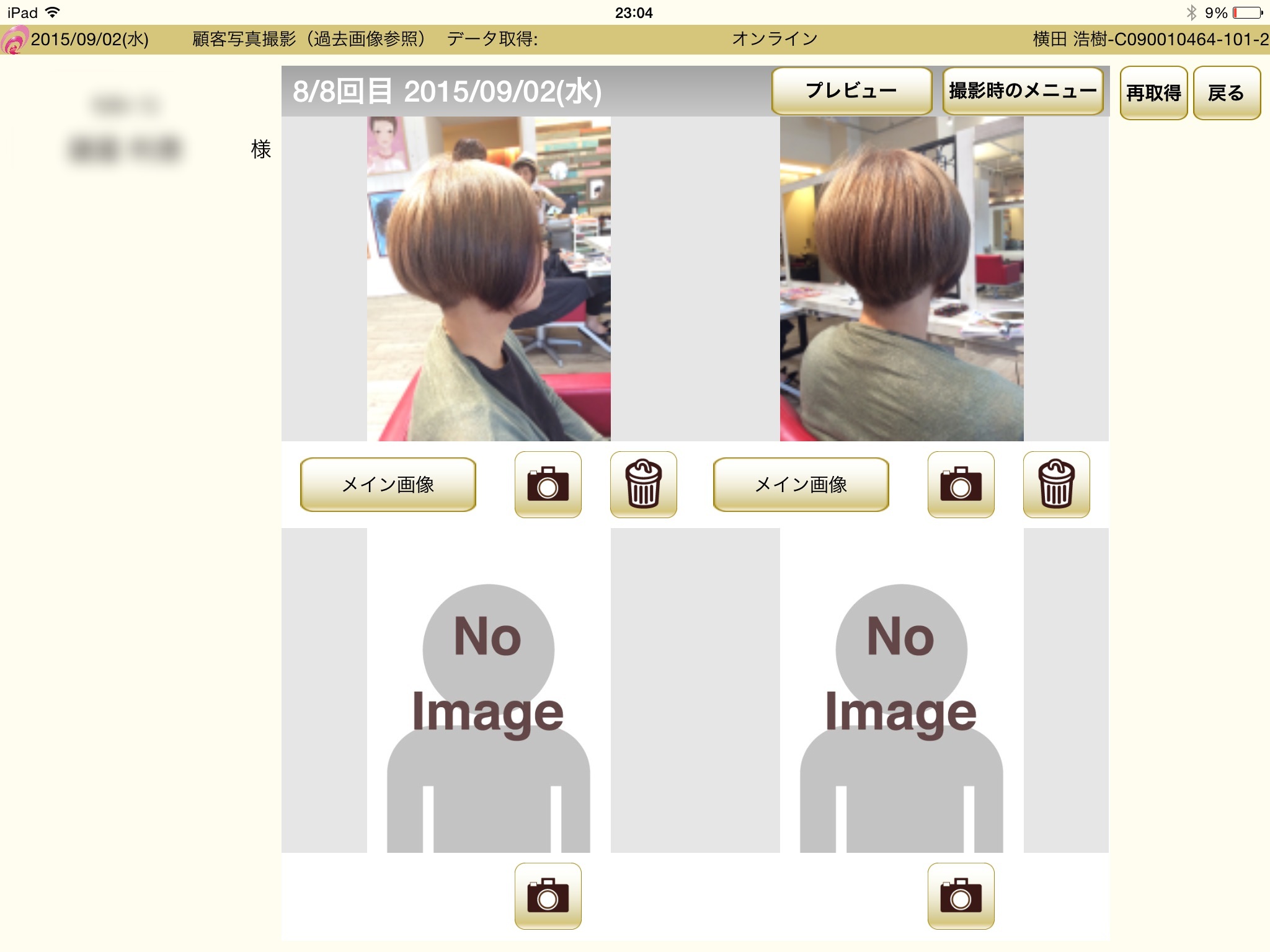Tap the camera icon under the right photo

point(961,484)
